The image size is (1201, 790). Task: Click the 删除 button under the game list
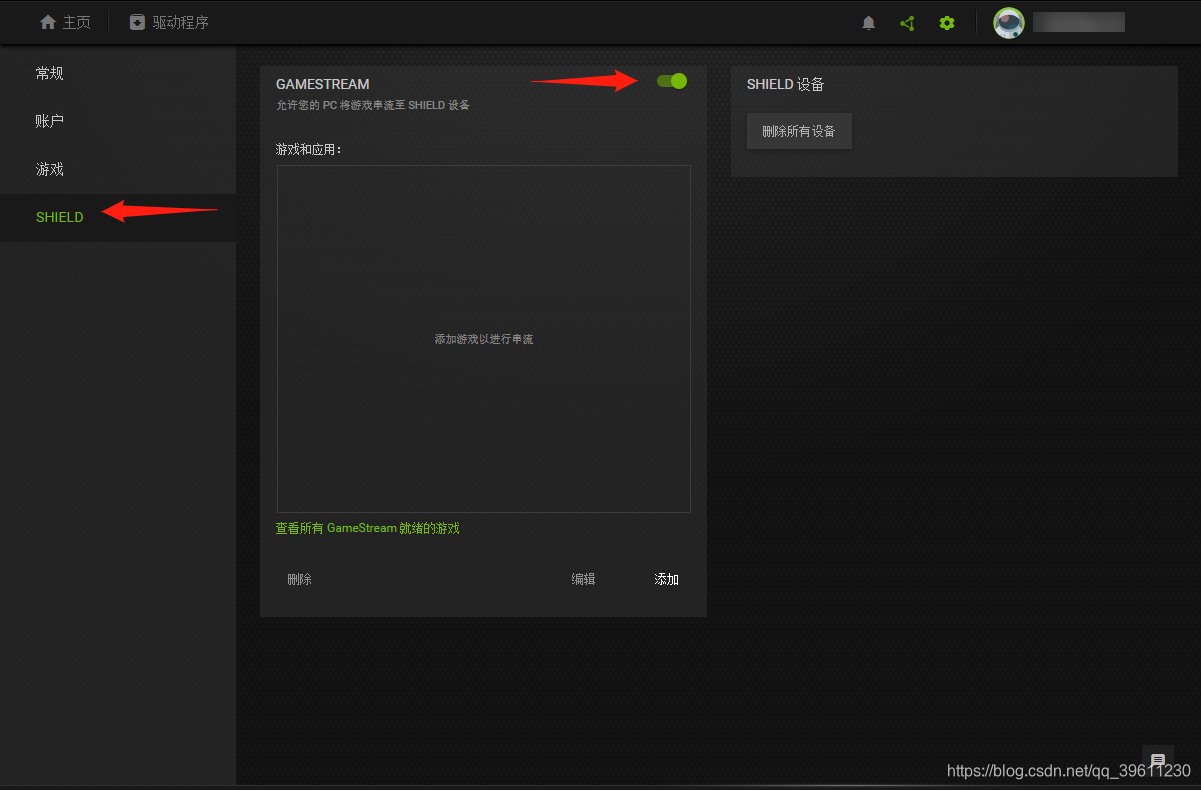[300, 579]
